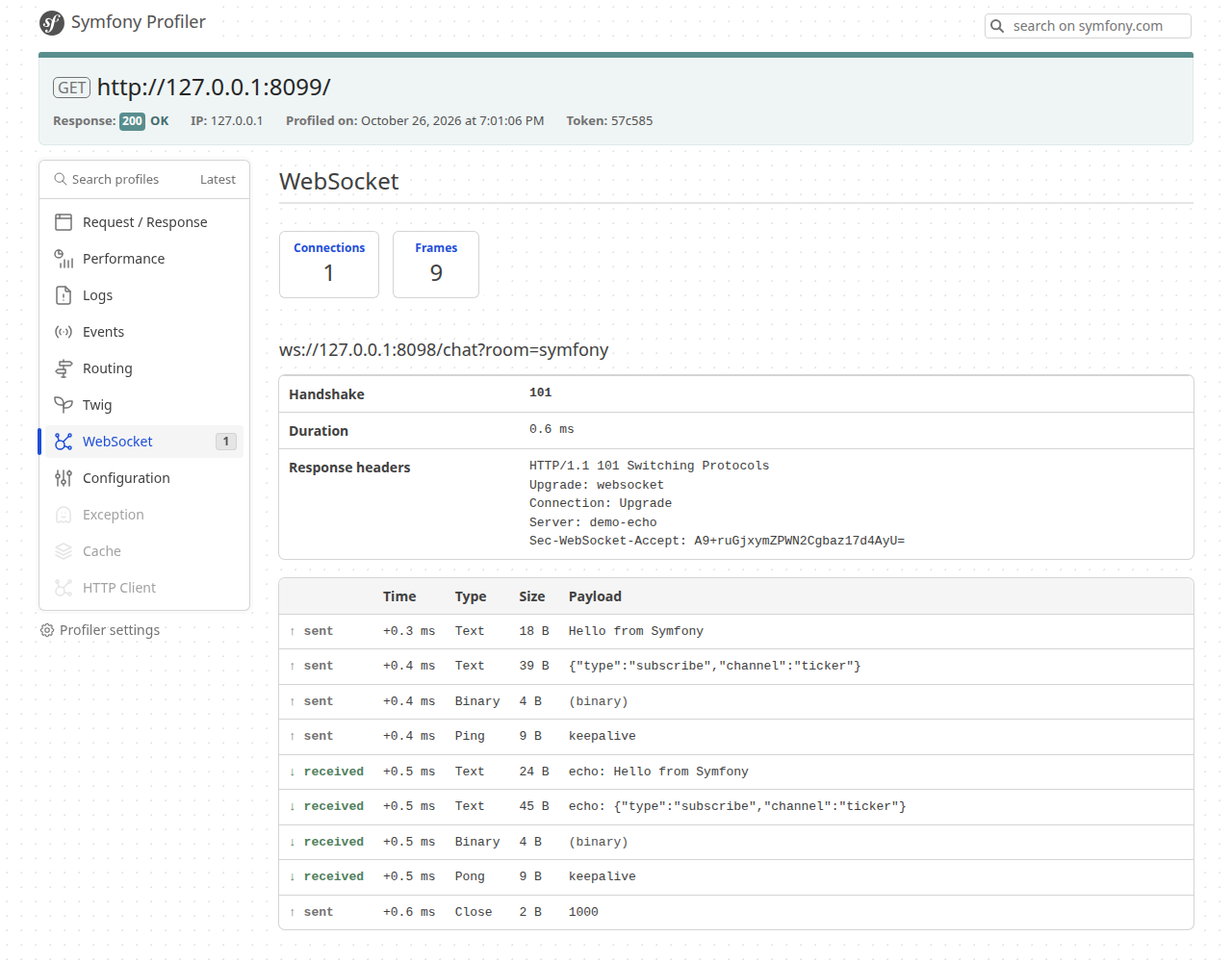1232x962 pixels.
Task: Open the Configuration panel
Action: tap(143, 478)
